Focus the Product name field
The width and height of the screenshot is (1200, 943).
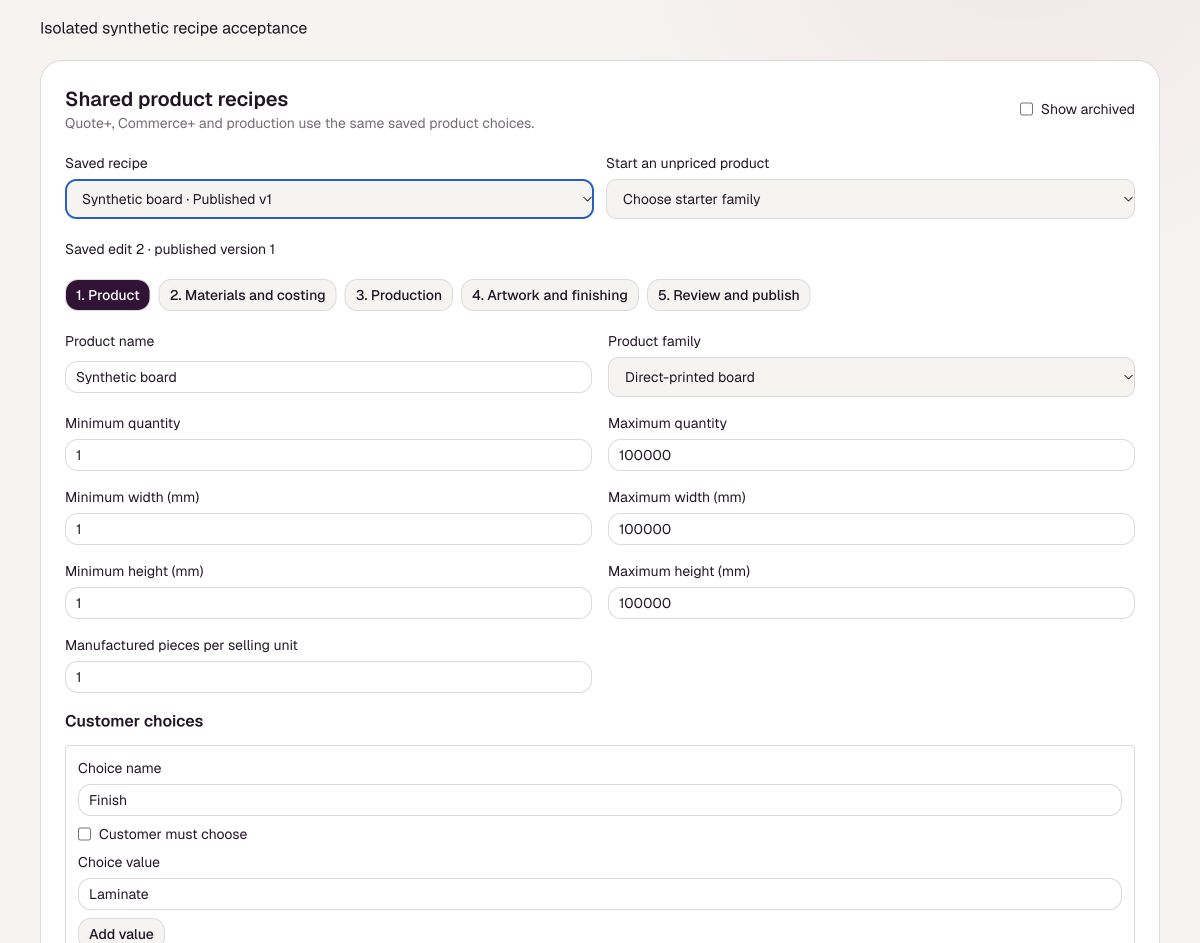tap(328, 377)
